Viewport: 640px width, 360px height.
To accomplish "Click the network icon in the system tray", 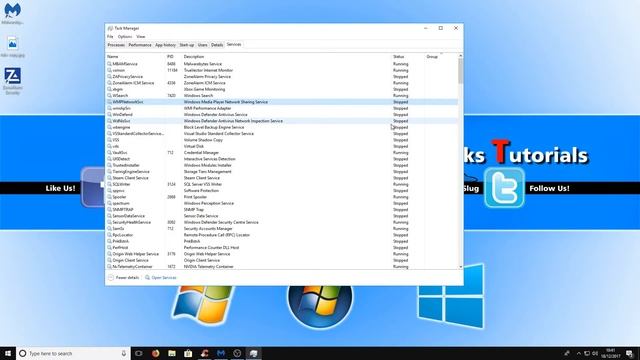I will pos(587,353).
